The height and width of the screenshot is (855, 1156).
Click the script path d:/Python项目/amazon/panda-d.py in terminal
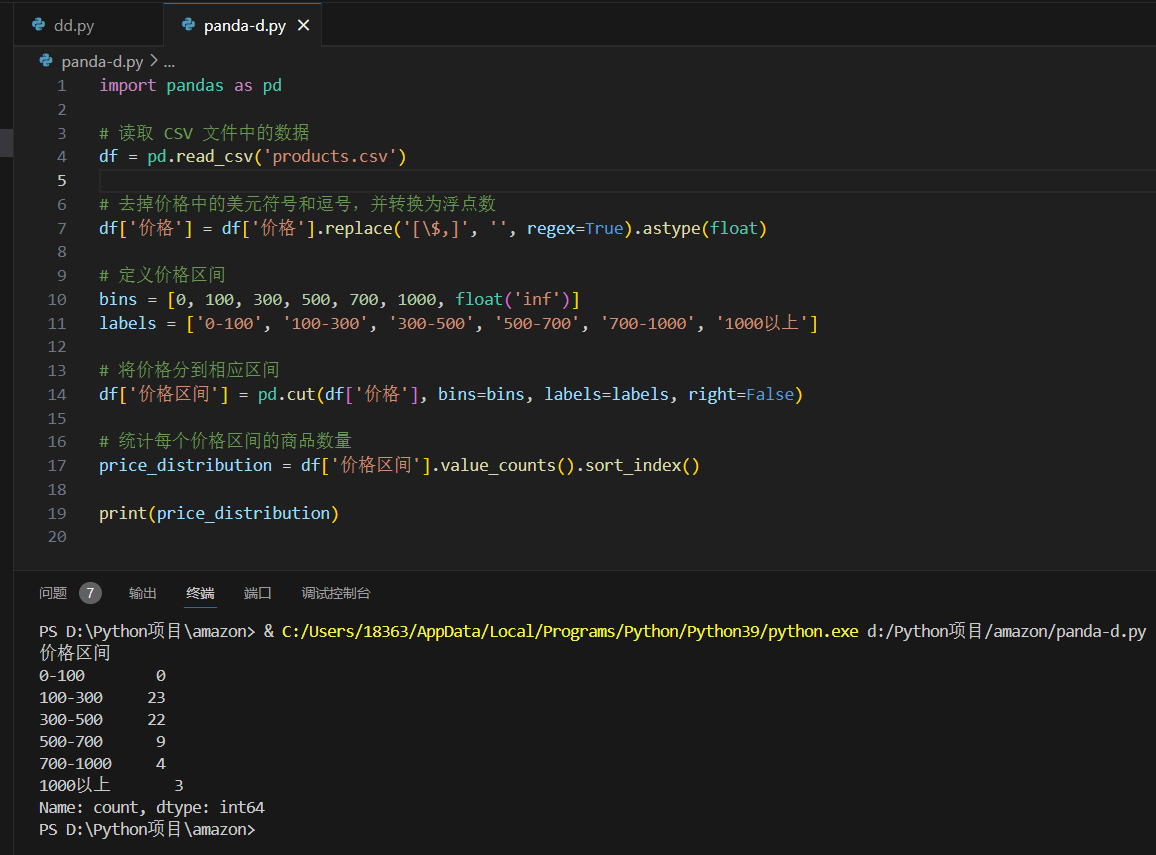pyautogui.click(x=1006, y=632)
